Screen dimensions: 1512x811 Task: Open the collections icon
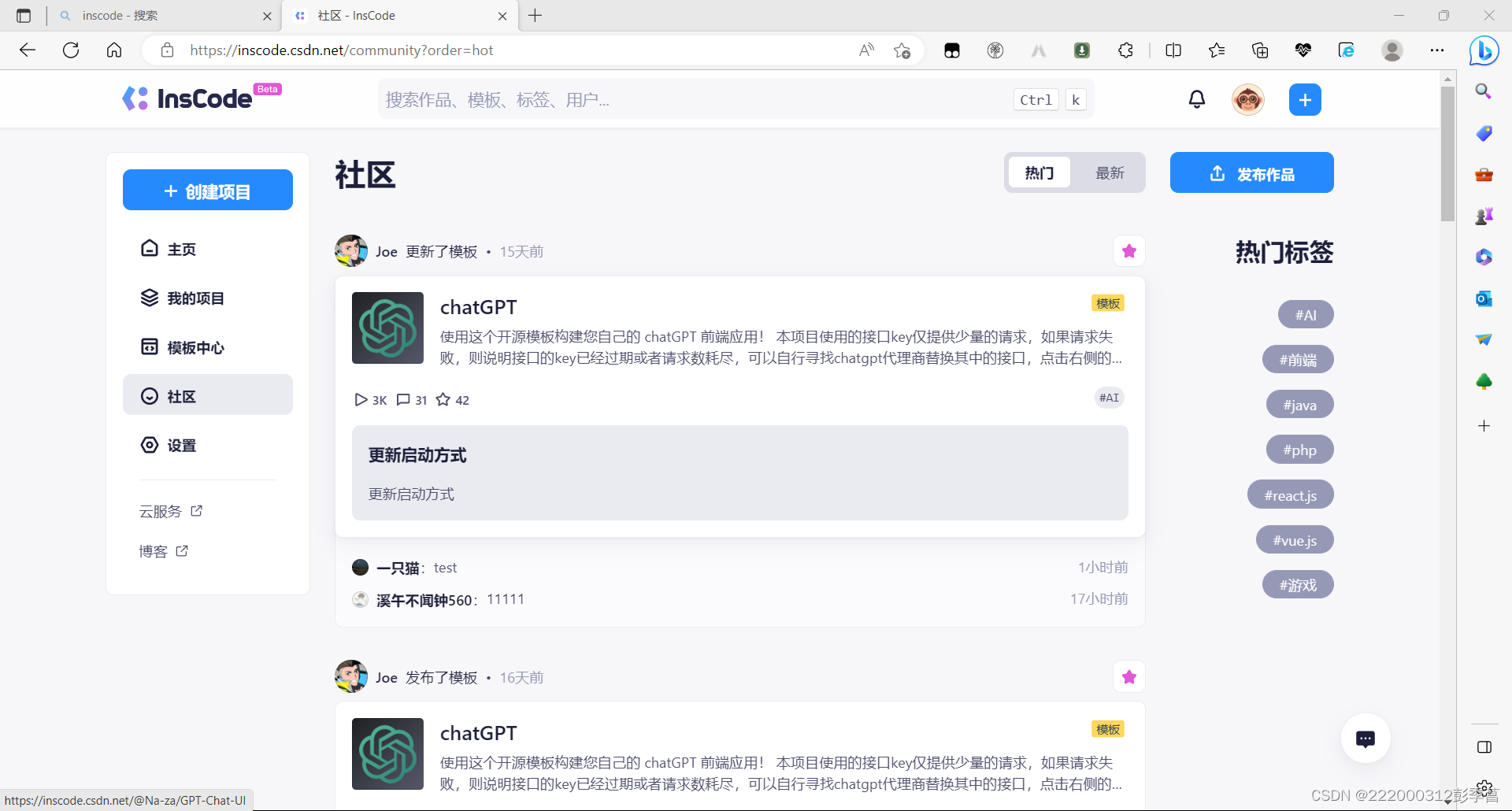(x=1259, y=50)
